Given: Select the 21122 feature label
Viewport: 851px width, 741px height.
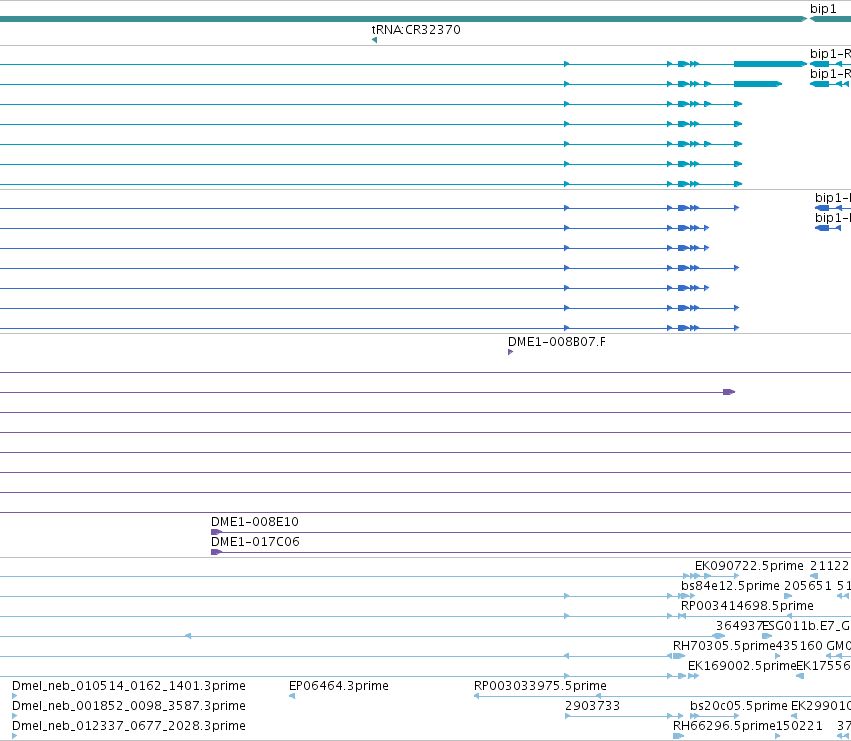Looking at the screenshot, I should [829, 566].
